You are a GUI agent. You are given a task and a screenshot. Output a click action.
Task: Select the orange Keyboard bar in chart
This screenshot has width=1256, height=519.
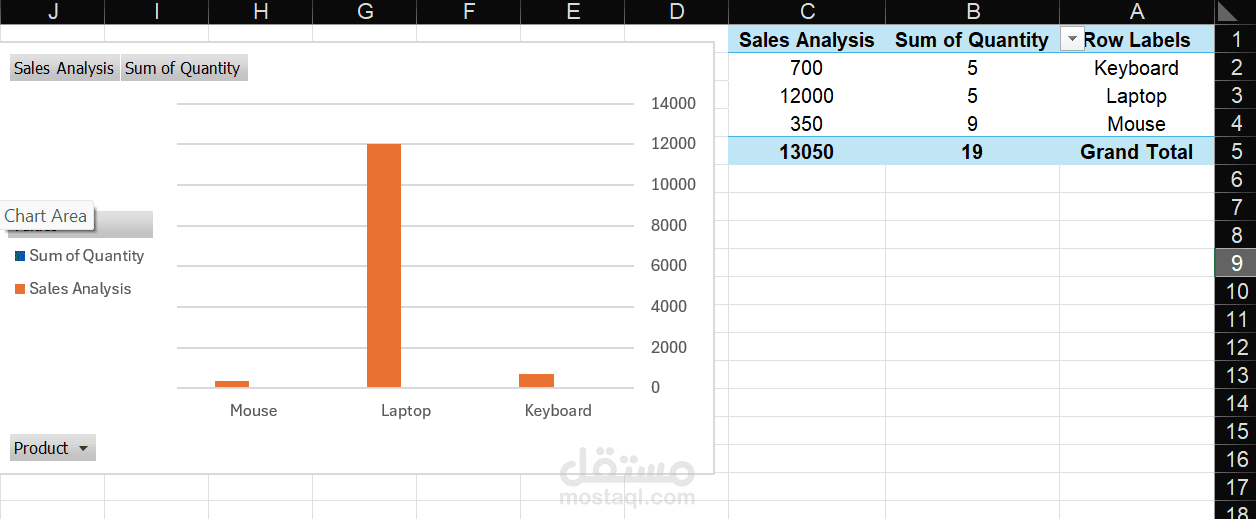click(536, 380)
